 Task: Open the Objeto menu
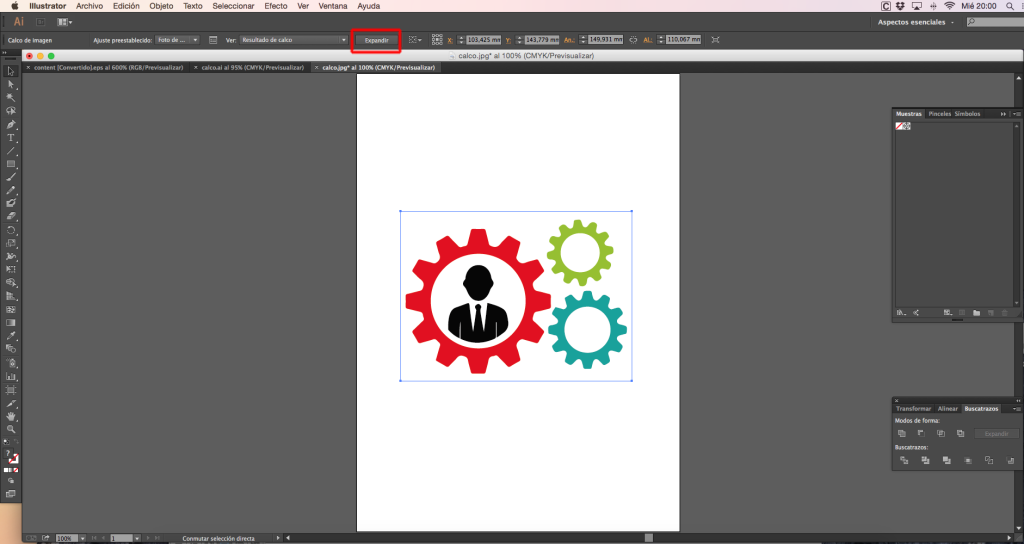pyautogui.click(x=161, y=6)
